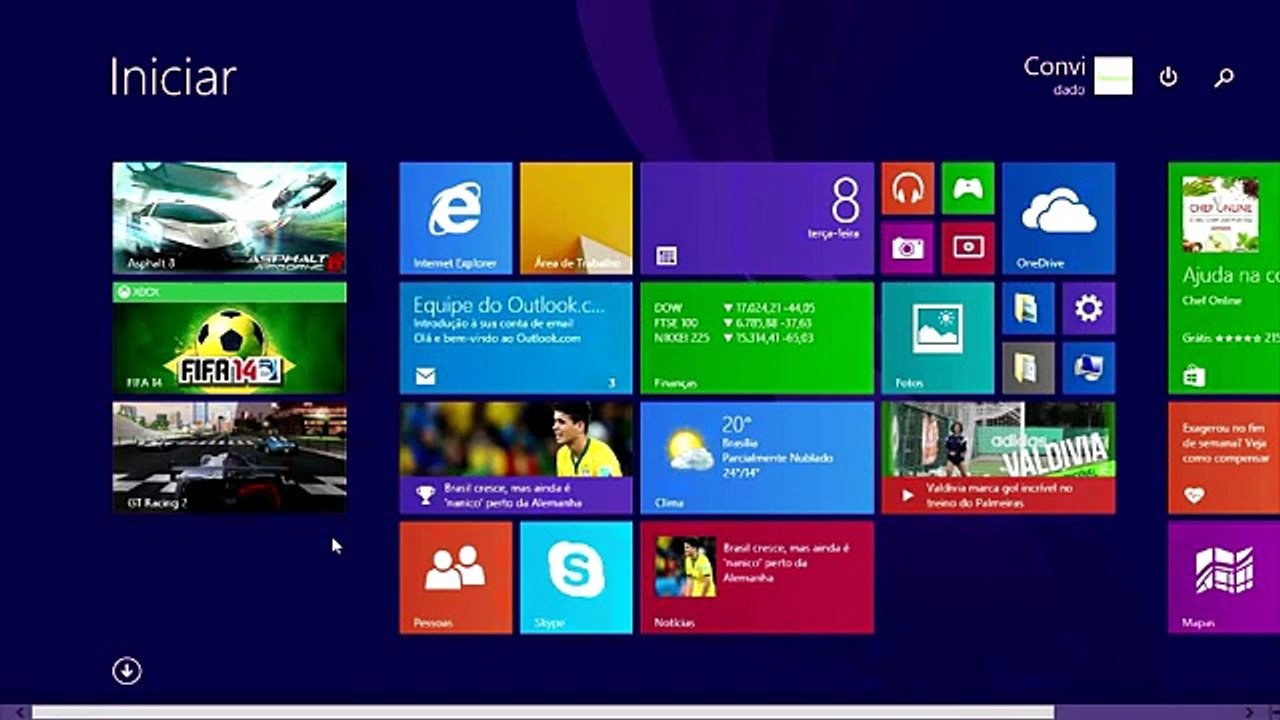Screen dimensions: 1280x720
Task: Open the sports tile with trophy icon
Action: coord(516,458)
